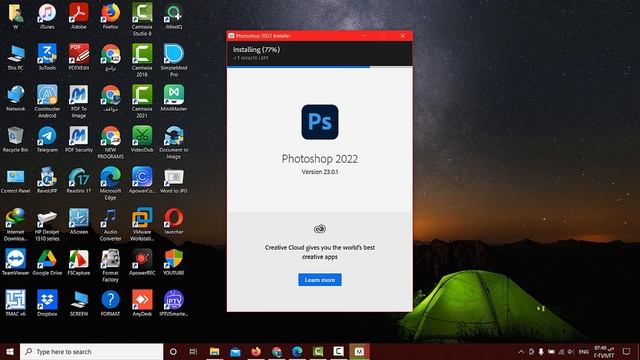
Task: Open the FORMAT help-icon shortcut
Action: (110, 304)
